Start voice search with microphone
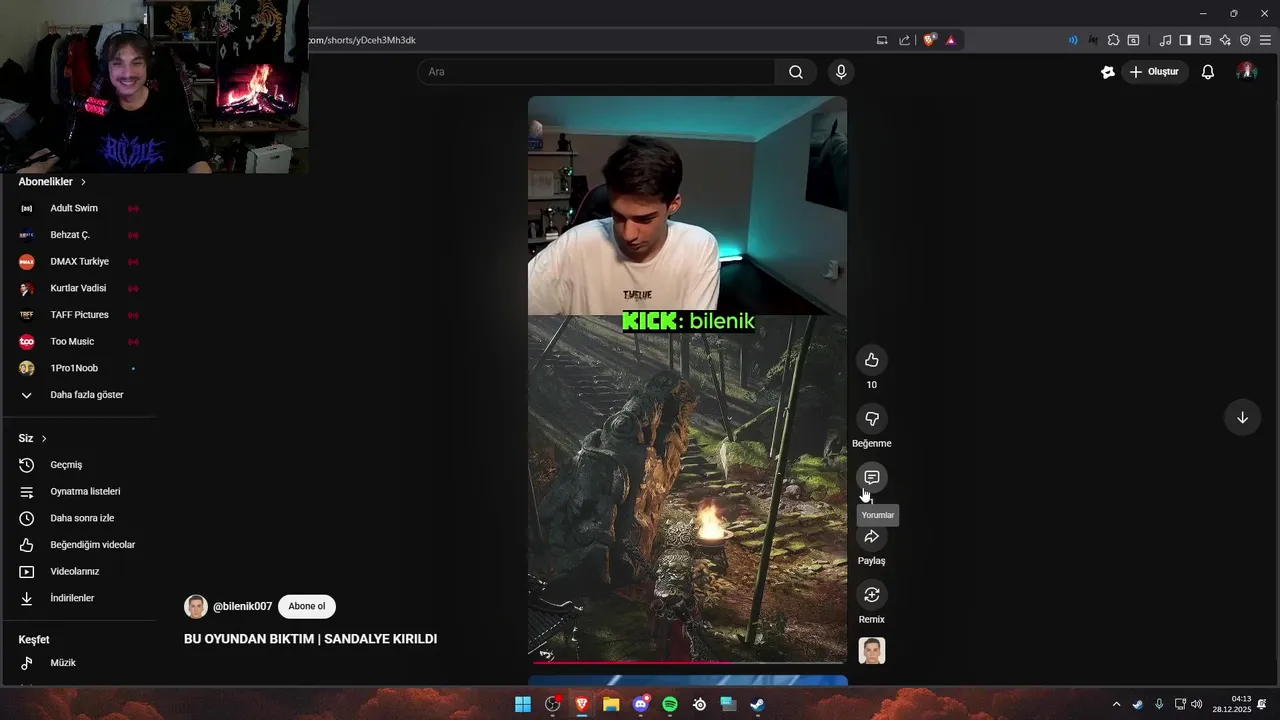The image size is (1280, 720). tap(841, 72)
